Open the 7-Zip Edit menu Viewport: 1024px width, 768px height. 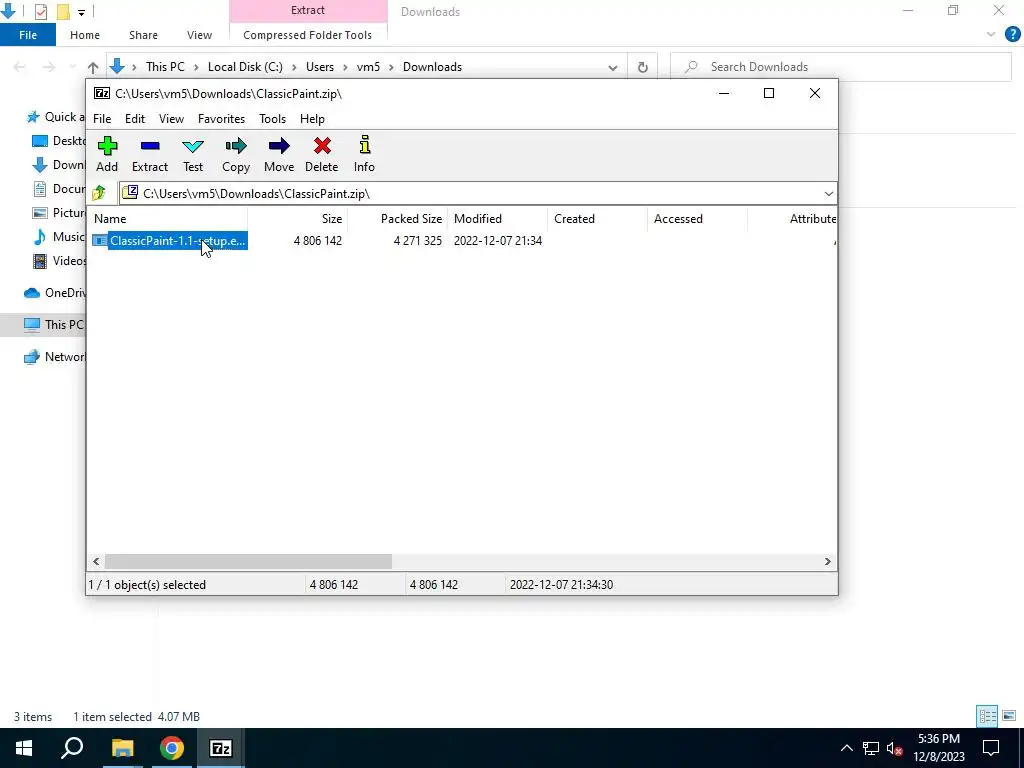(x=135, y=119)
